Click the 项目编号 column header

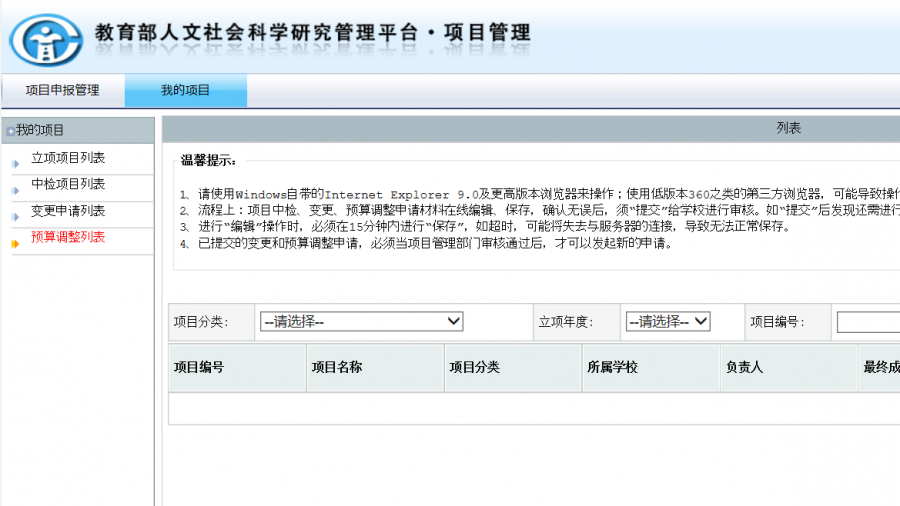coord(237,368)
